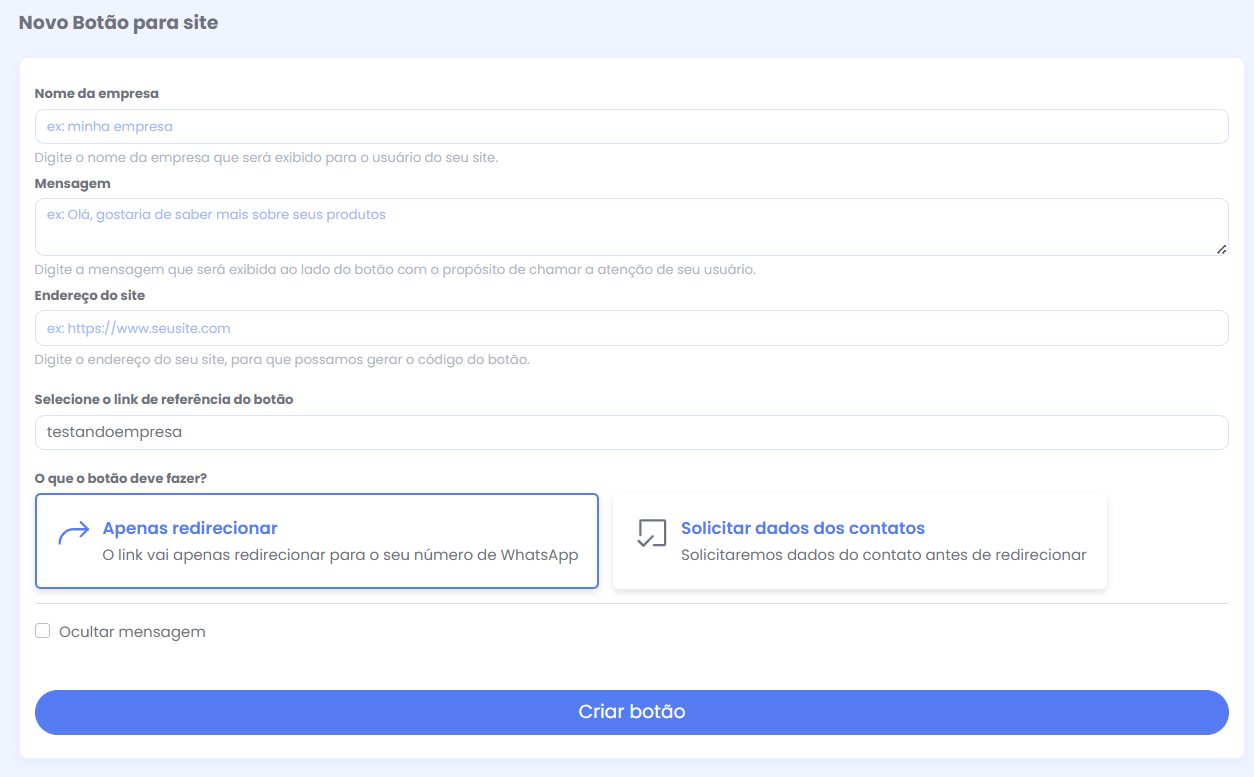Choose the Solicitar dados dos contatos option
The width and height of the screenshot is (1254, 777).
coord(859,540)
